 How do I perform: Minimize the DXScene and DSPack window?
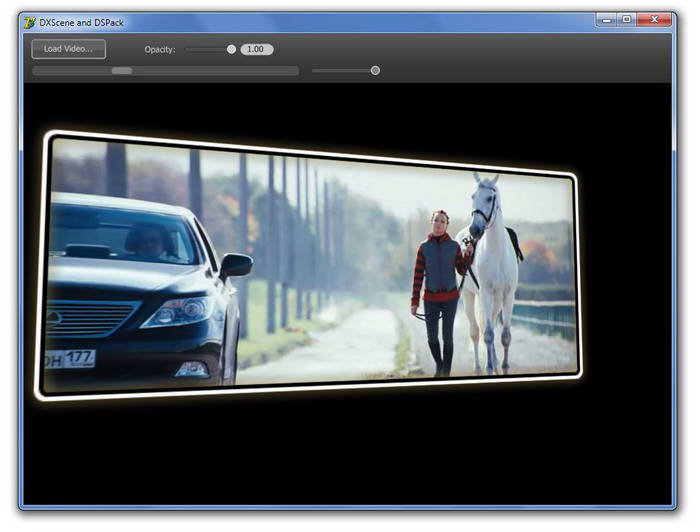point(606,19)
